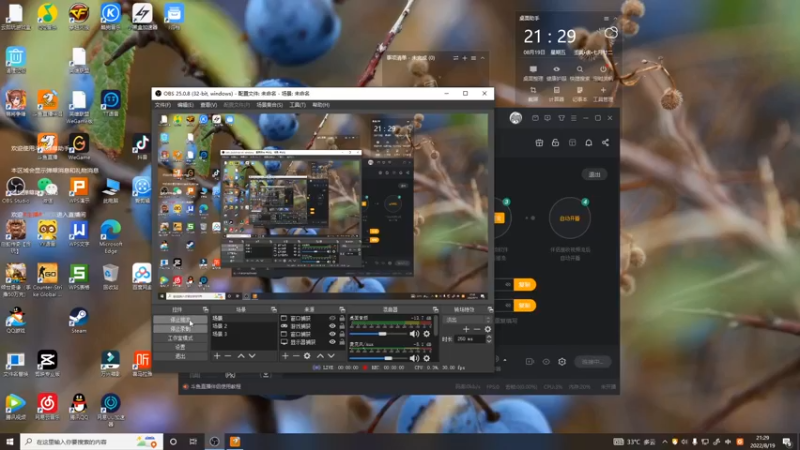The image size is (800, 450).
Task: Open the WeGame desktop shortcut
Action: click(x=79, y=147)
